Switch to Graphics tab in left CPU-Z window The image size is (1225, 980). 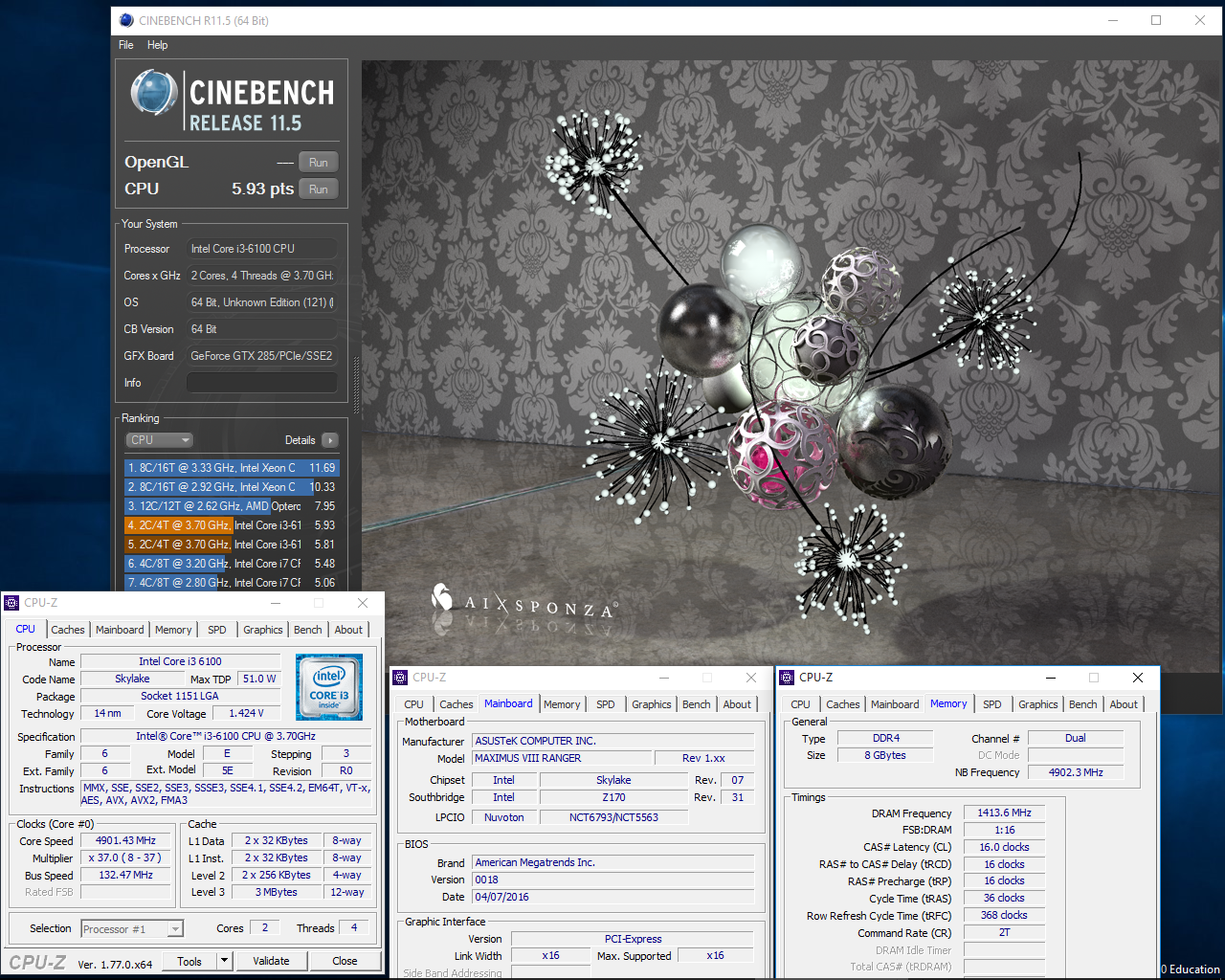click(263, 630)
